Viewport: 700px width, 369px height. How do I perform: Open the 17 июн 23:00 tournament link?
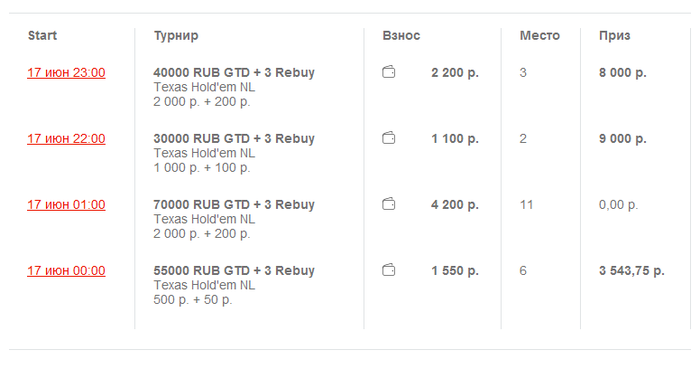pos(66,72)
